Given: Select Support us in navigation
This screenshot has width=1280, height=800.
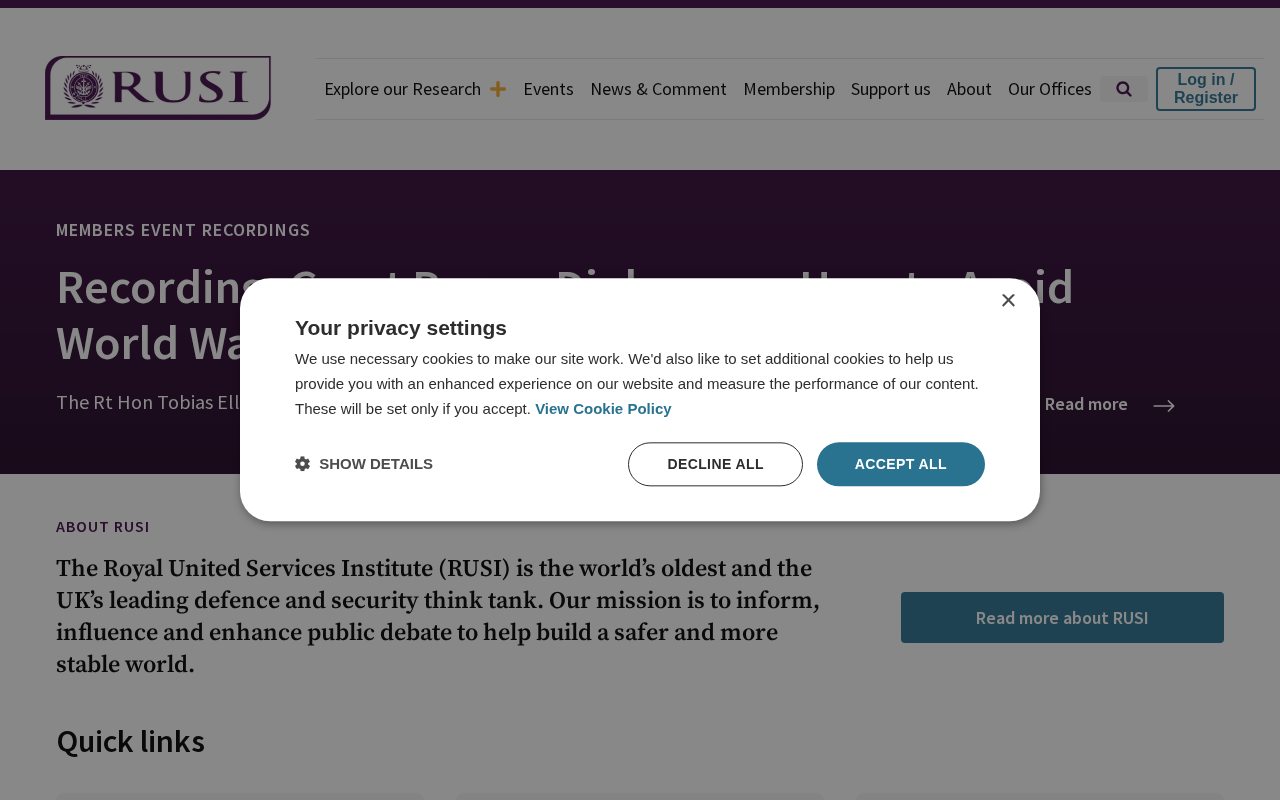Looking at the screenshot, I should 891,89.
